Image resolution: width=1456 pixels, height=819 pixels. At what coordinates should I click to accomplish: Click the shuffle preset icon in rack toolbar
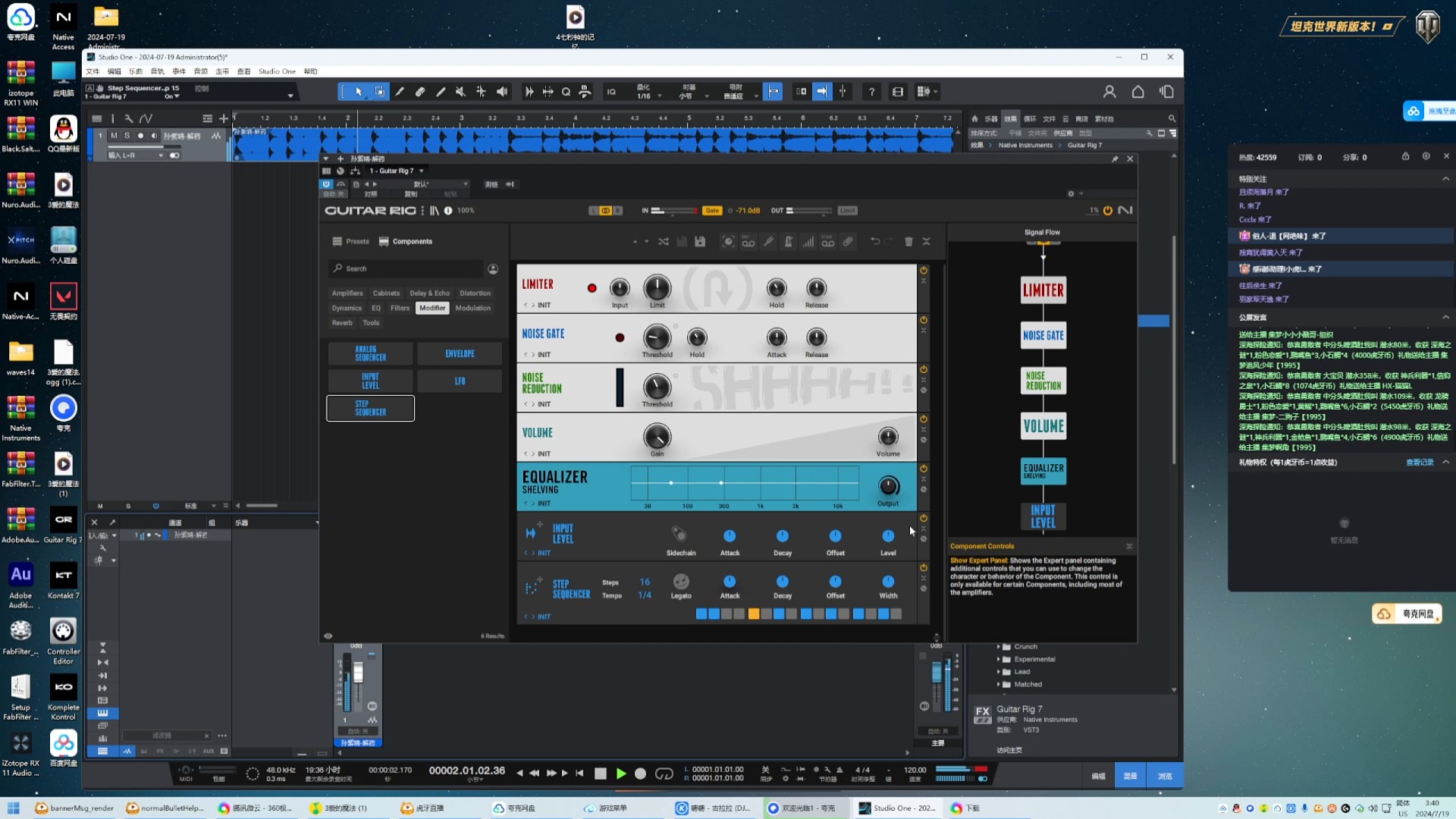pos(664,242)
